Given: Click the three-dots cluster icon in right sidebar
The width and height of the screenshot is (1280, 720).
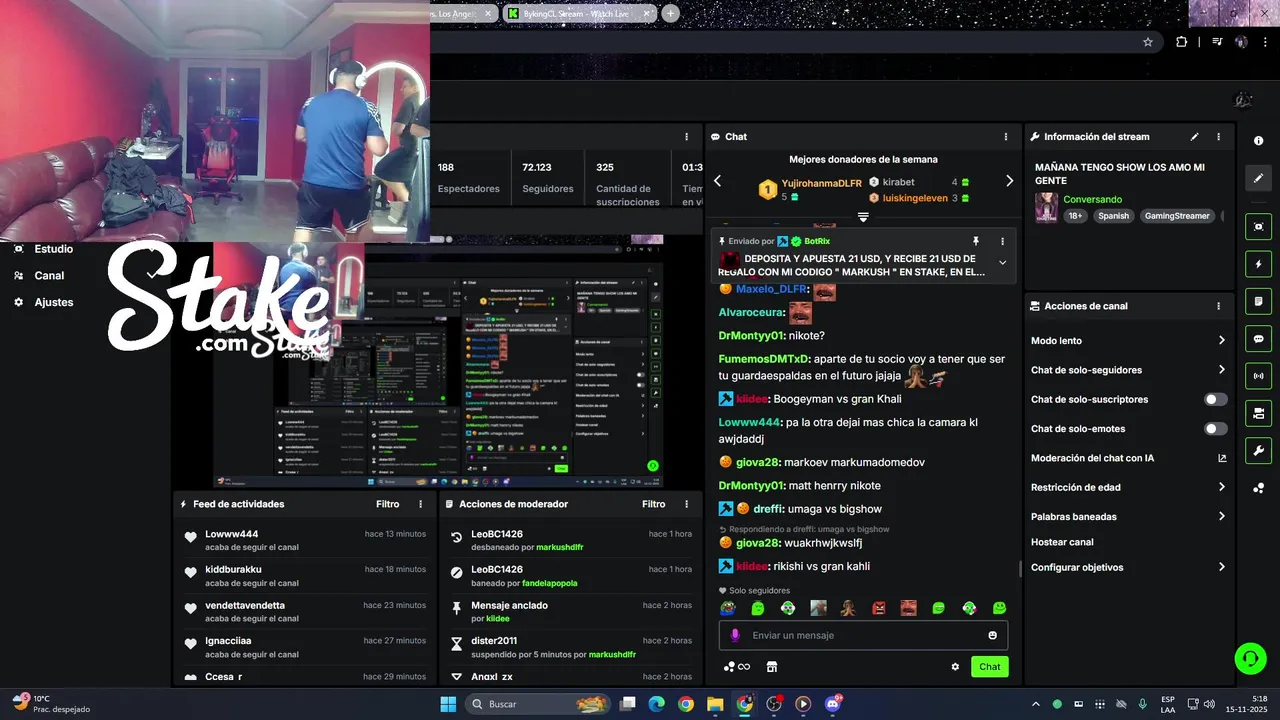Looking at the screenshot, I should coord(1258,488).
